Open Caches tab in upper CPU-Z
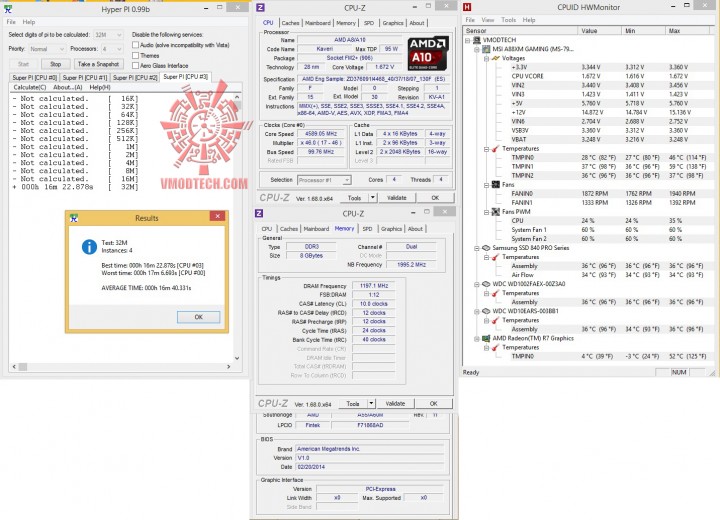 point(290,23)
